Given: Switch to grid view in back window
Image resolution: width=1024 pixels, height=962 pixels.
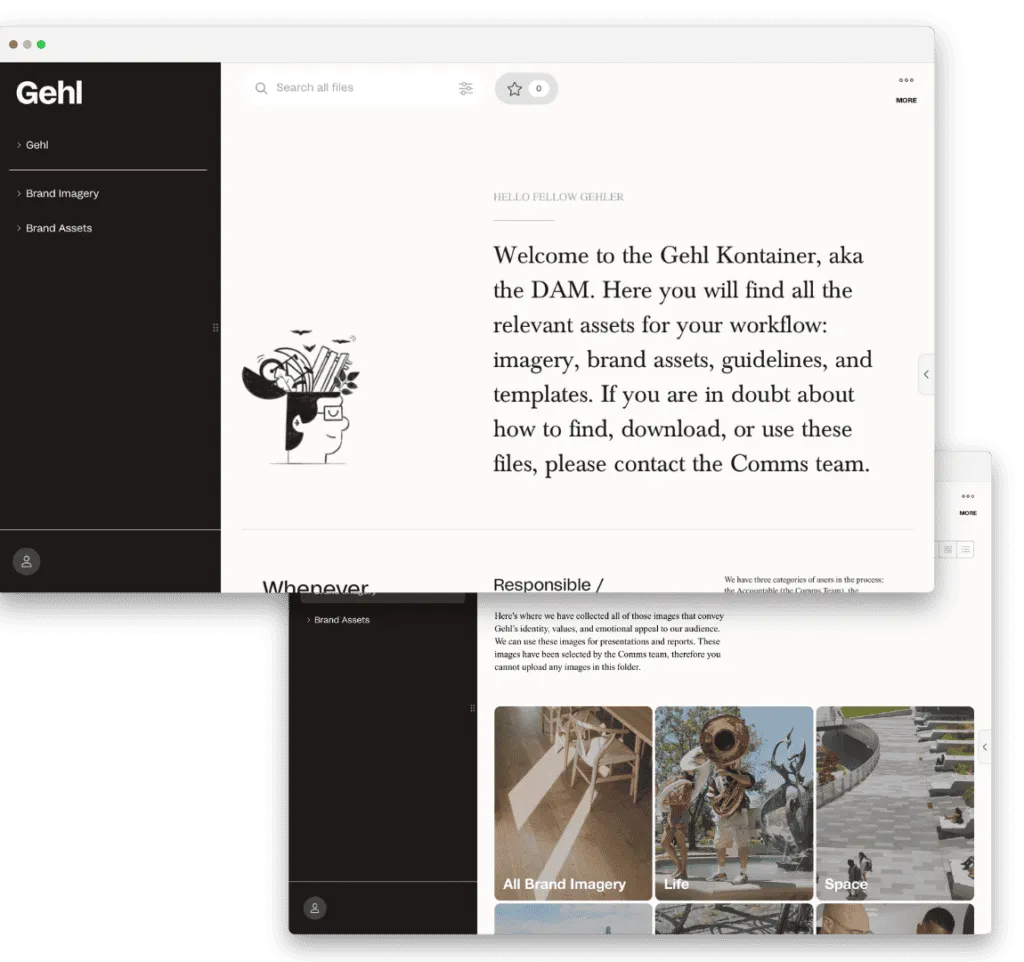Looking at the screenshot, I should pyautogui.click(x=948, y=549).
